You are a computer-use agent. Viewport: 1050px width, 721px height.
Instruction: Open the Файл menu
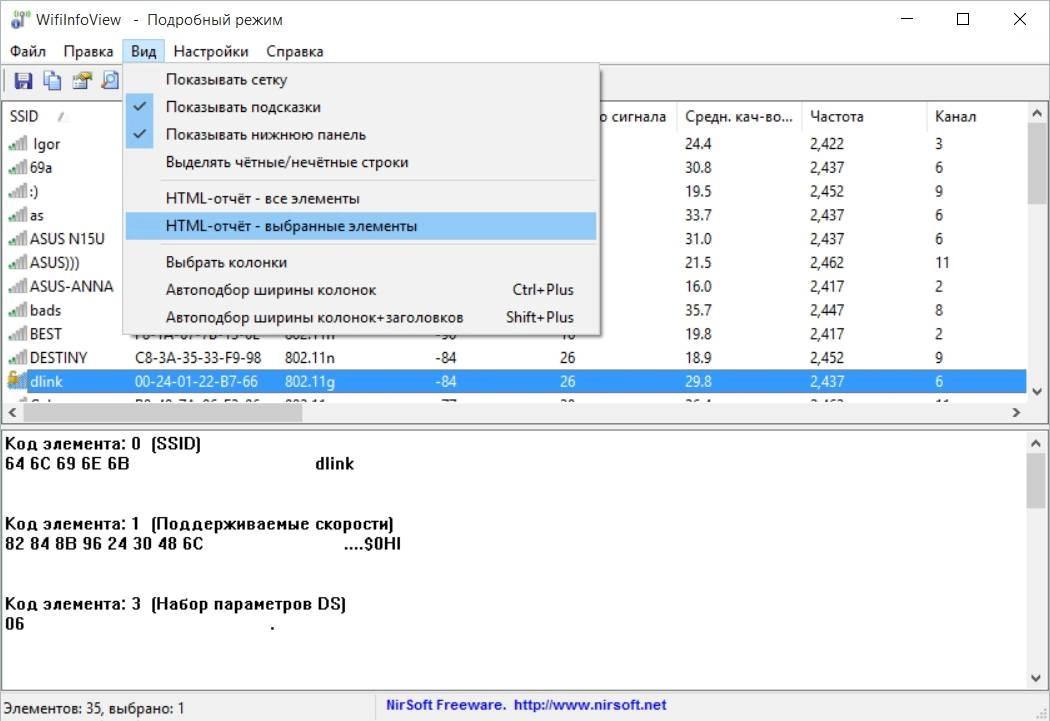(27, 52)
